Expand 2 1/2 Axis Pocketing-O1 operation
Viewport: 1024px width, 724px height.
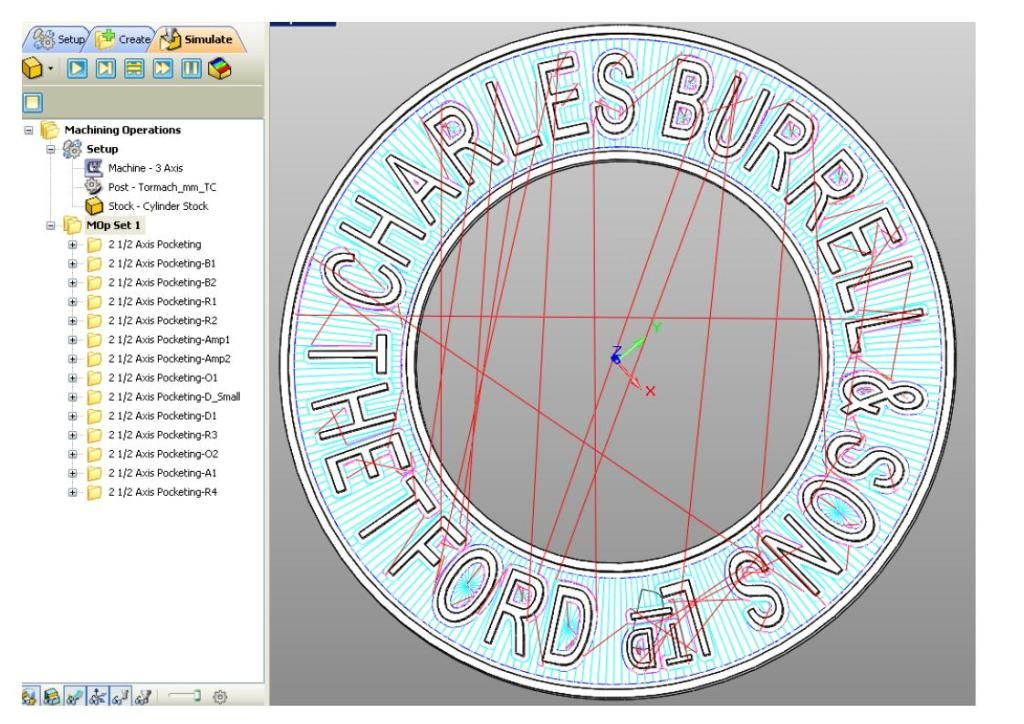[x=72, y=378]
